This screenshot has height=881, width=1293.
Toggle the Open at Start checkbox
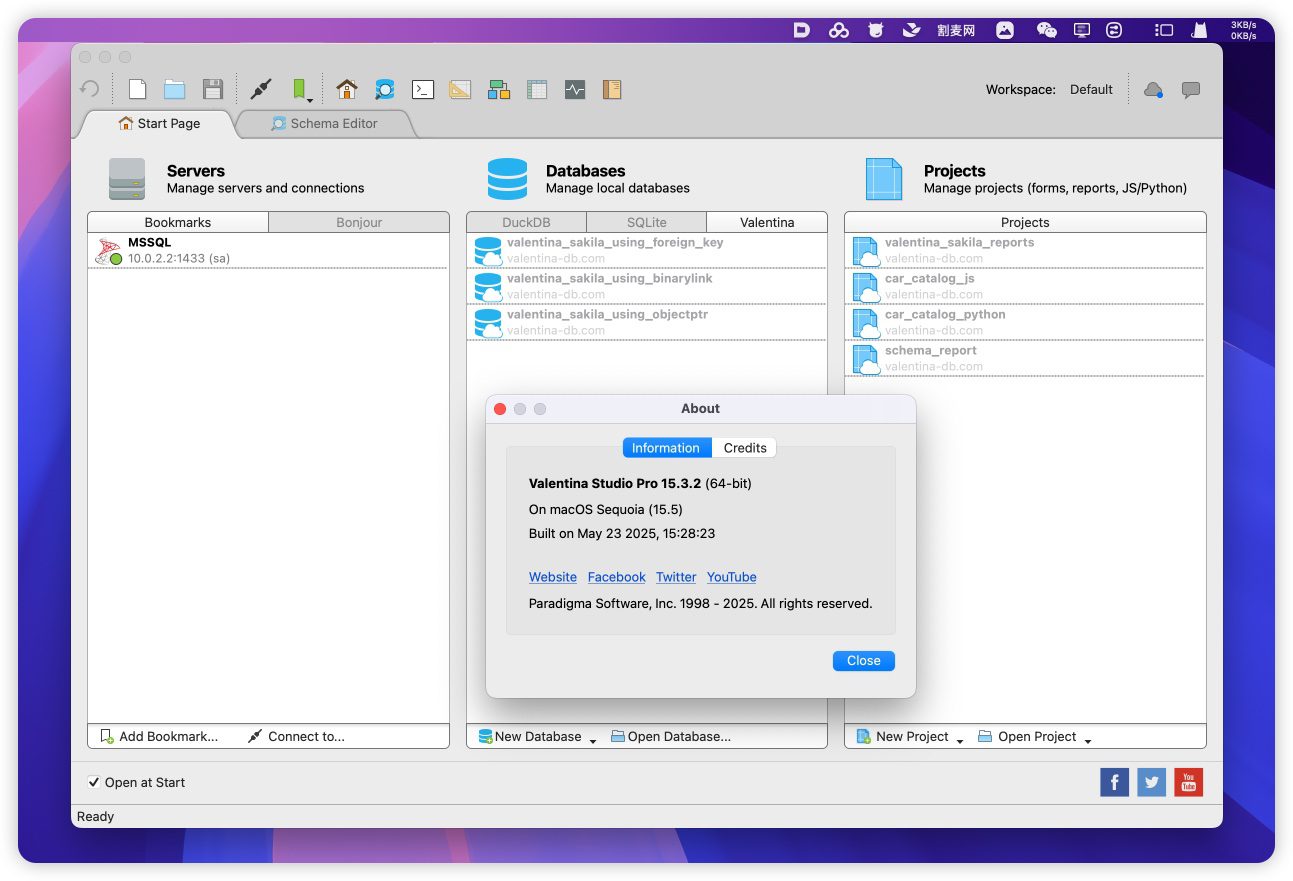(94, 782)
